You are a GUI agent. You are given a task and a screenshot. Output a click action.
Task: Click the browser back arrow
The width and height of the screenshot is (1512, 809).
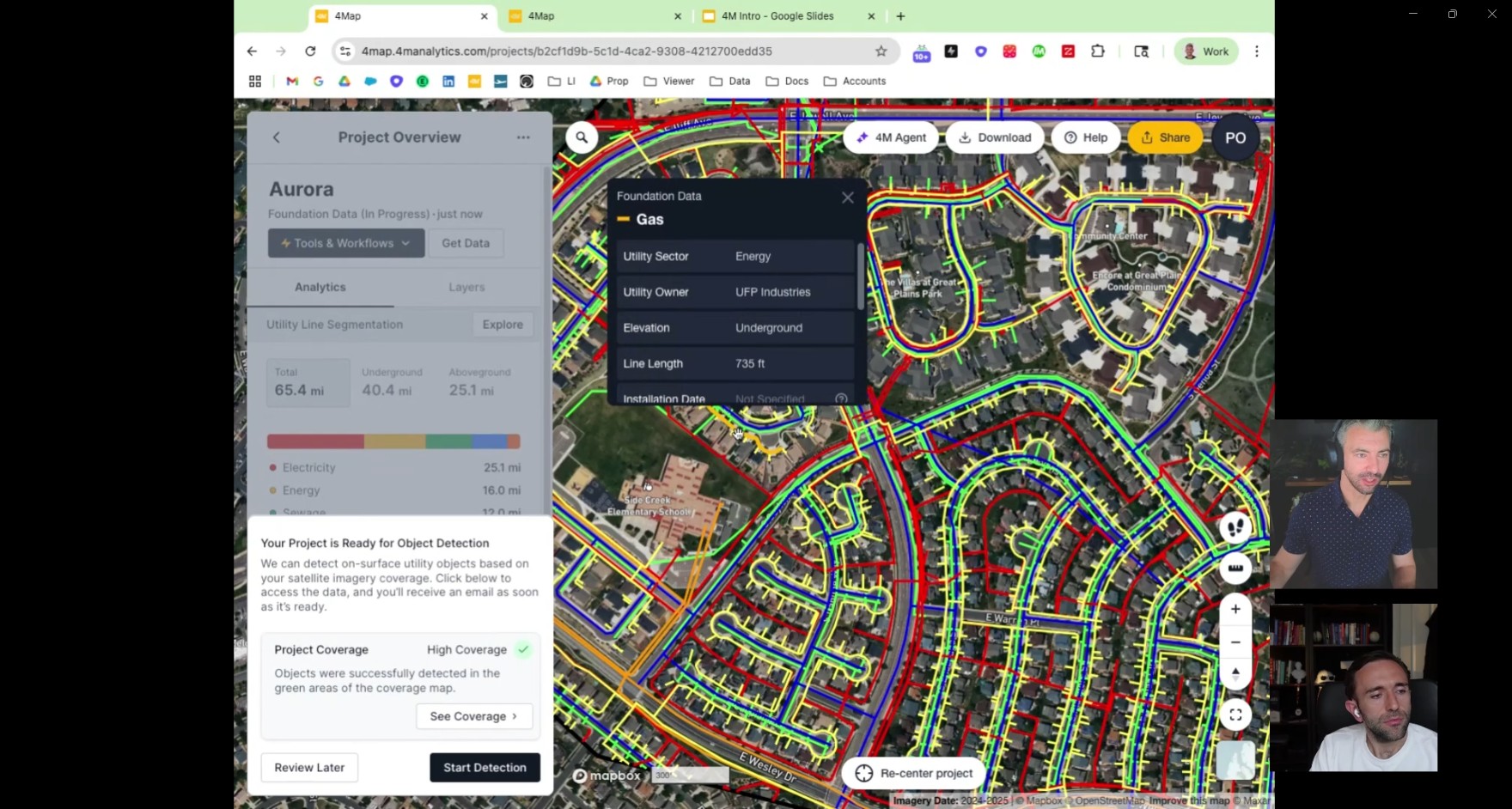pyautogui.click(x=252, y=52)
